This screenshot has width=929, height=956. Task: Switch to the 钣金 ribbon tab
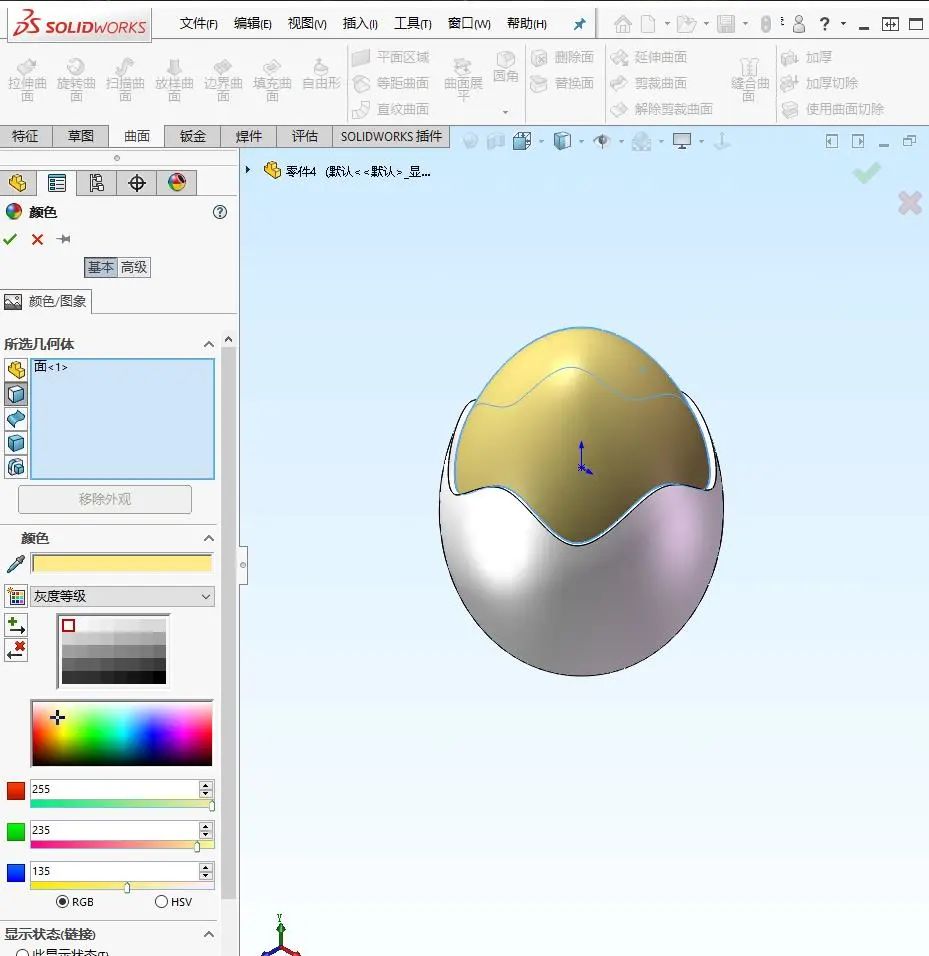pyautogui.click(x=191, y=136)
